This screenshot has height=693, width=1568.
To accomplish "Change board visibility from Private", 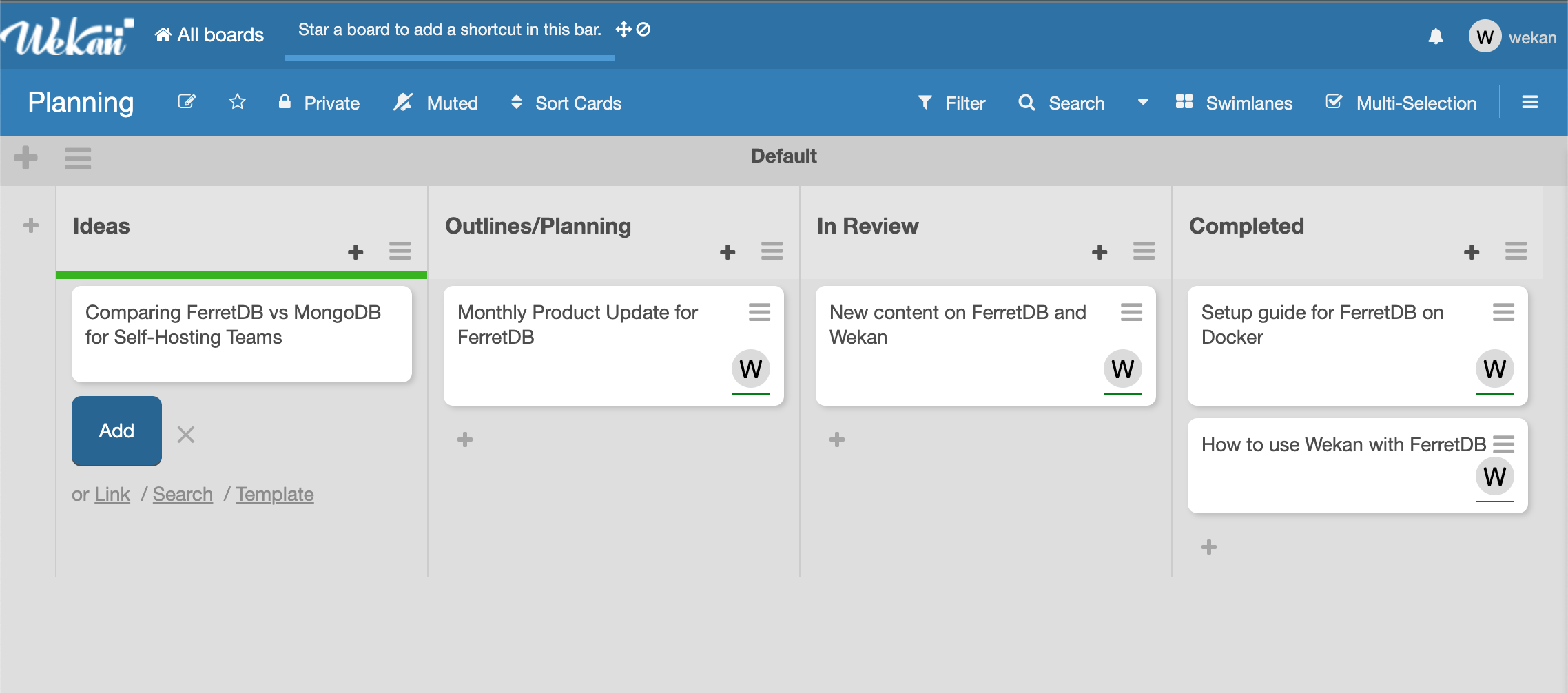I will (318, 103).
